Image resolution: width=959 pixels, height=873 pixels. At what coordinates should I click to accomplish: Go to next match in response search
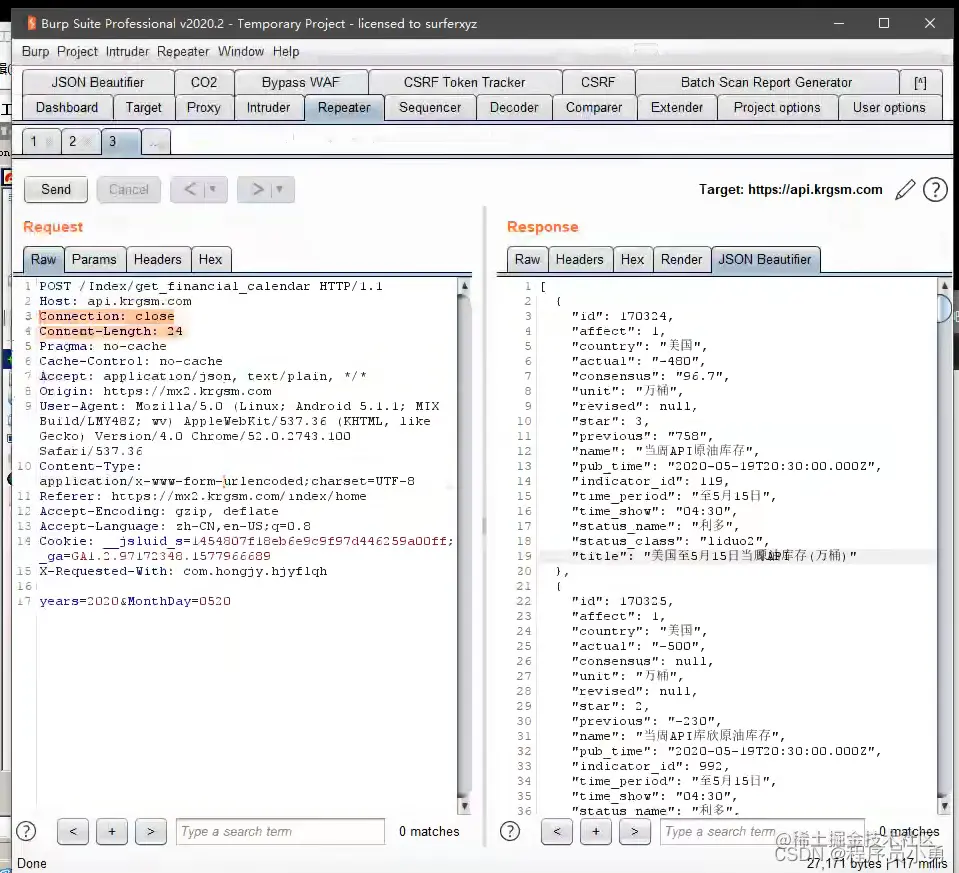point(635,831)
